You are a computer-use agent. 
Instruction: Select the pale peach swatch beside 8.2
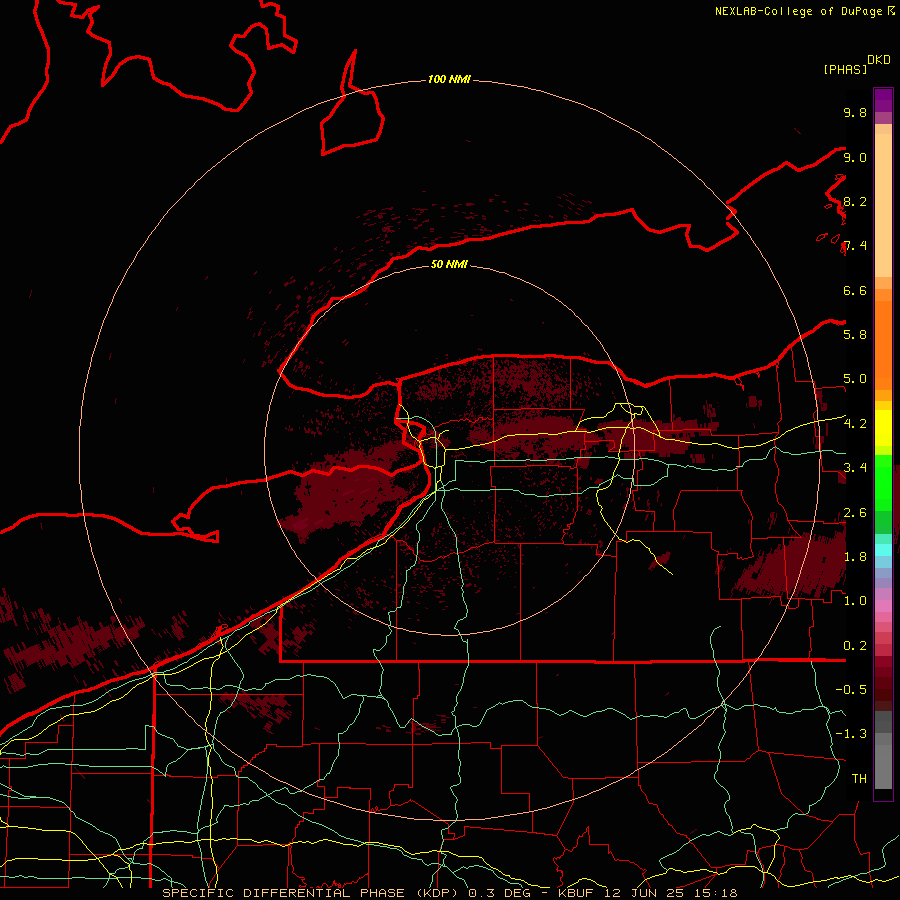[883, 205]
